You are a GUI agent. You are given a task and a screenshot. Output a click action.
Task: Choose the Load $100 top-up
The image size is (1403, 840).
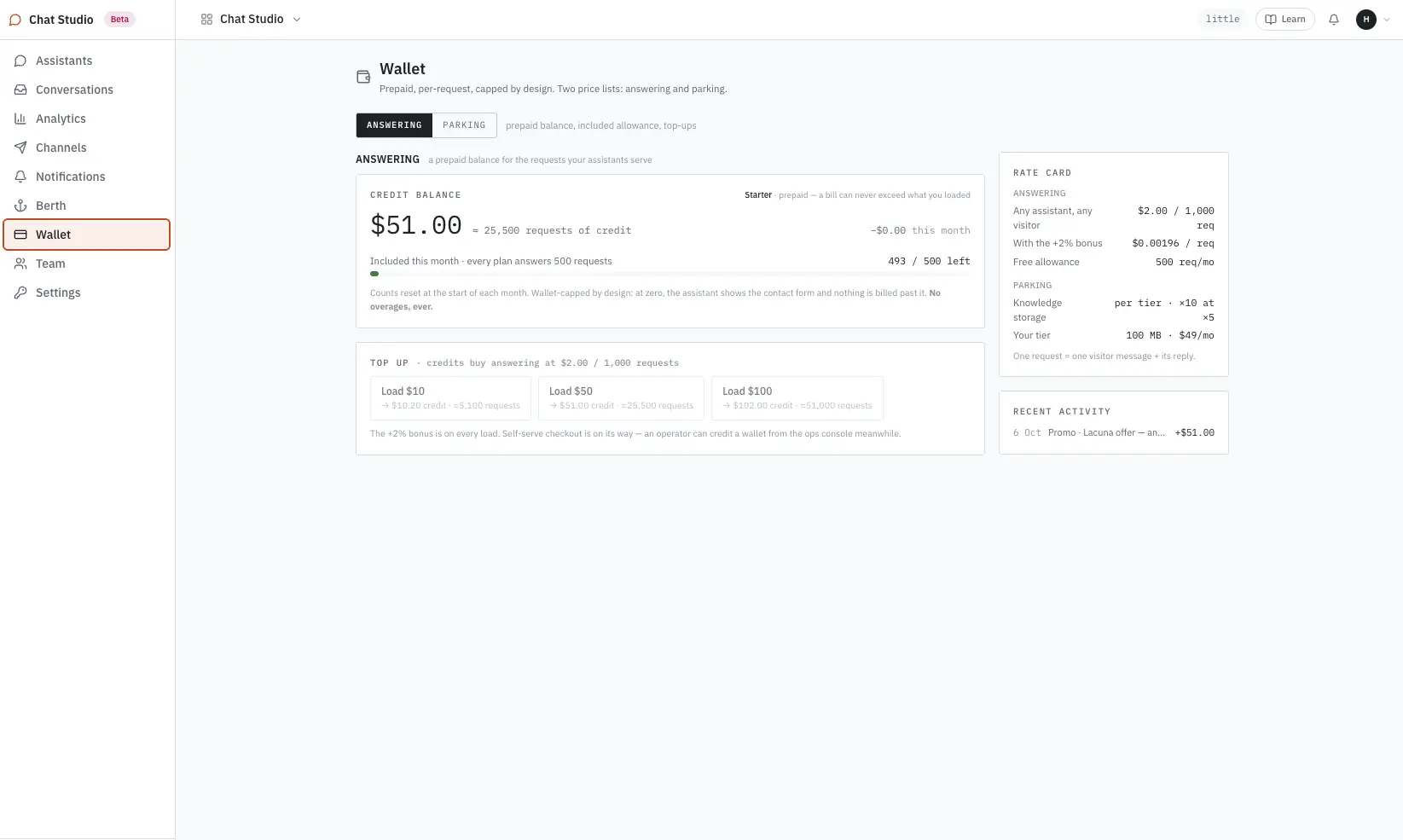coord(797,398)
